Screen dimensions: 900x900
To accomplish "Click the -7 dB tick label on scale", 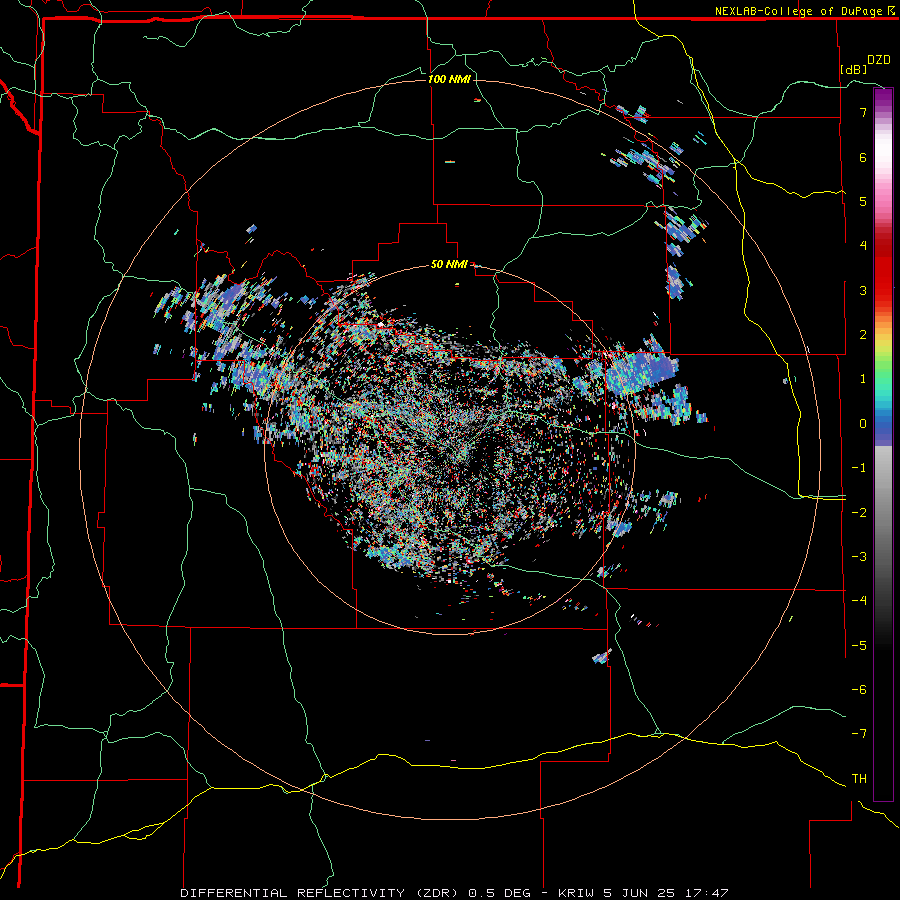I will click(x=859, y=734).
